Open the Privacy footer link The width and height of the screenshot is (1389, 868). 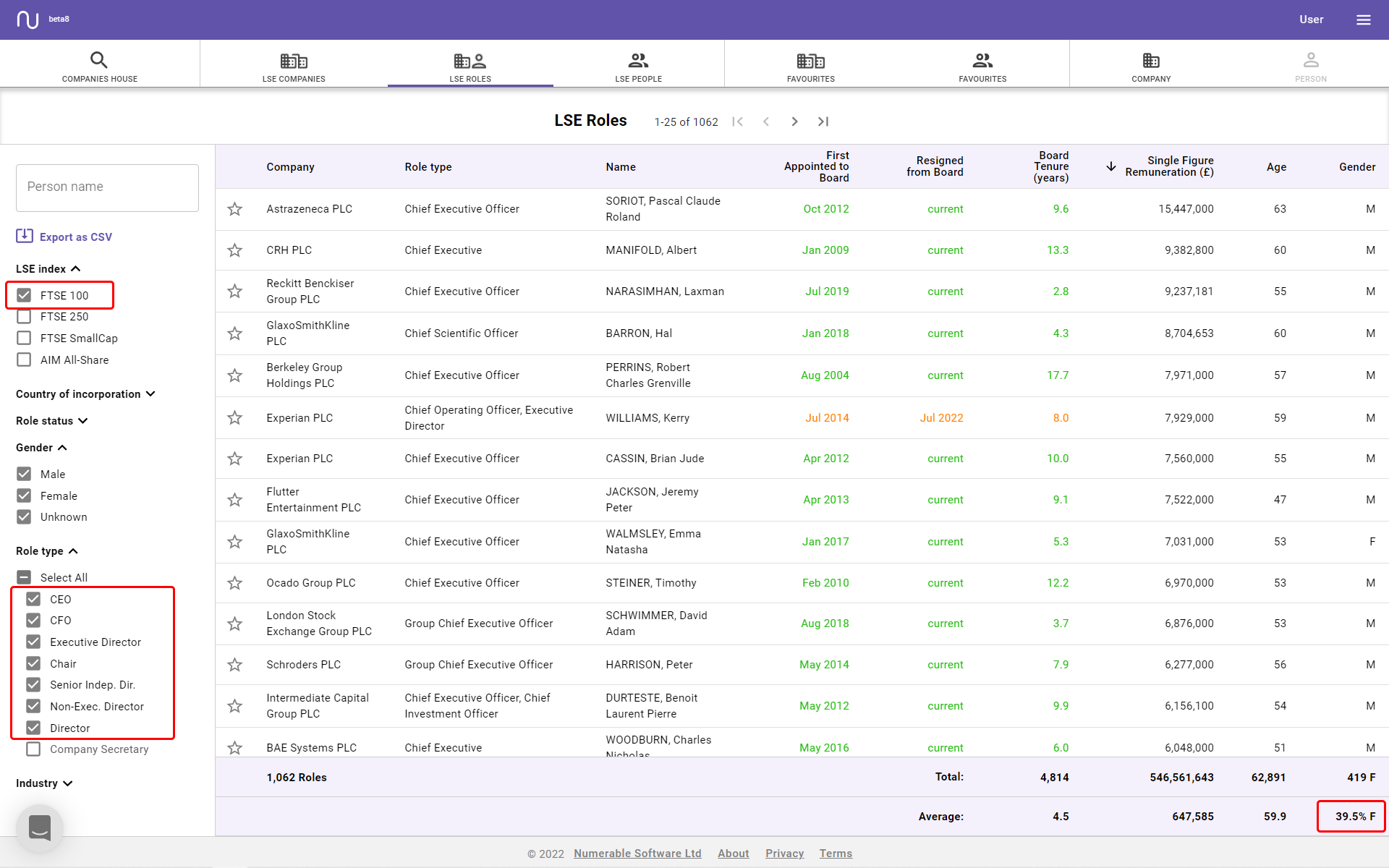pyautogui.click(x=784, y=854)
